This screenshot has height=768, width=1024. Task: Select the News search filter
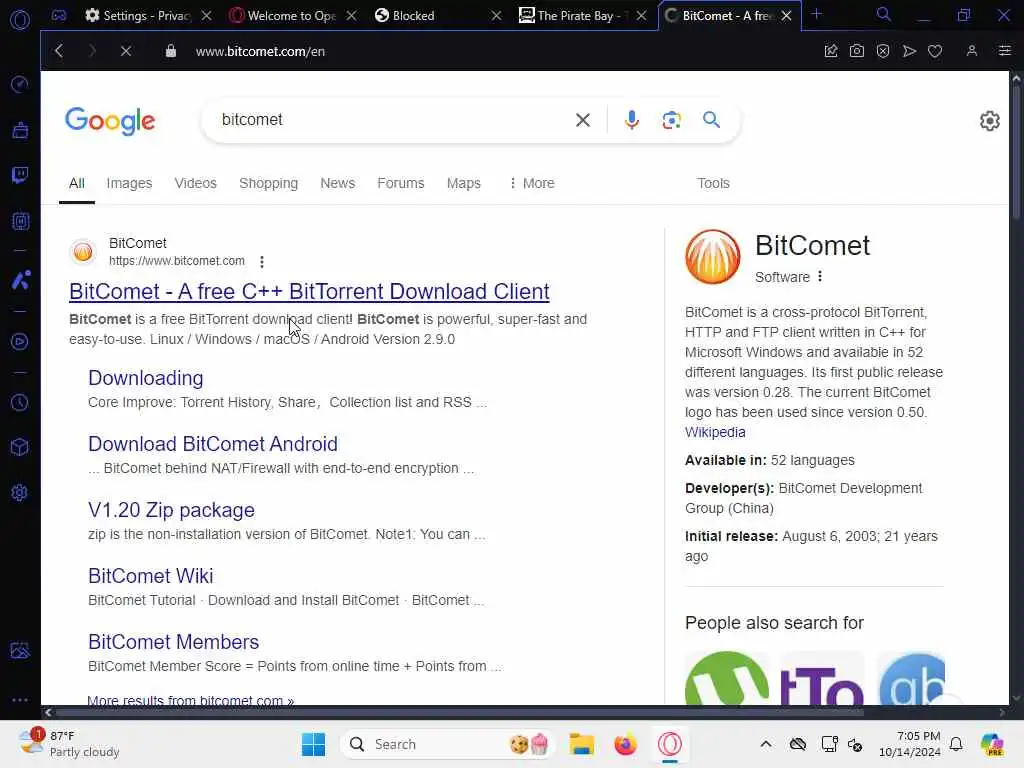[338, 183]
